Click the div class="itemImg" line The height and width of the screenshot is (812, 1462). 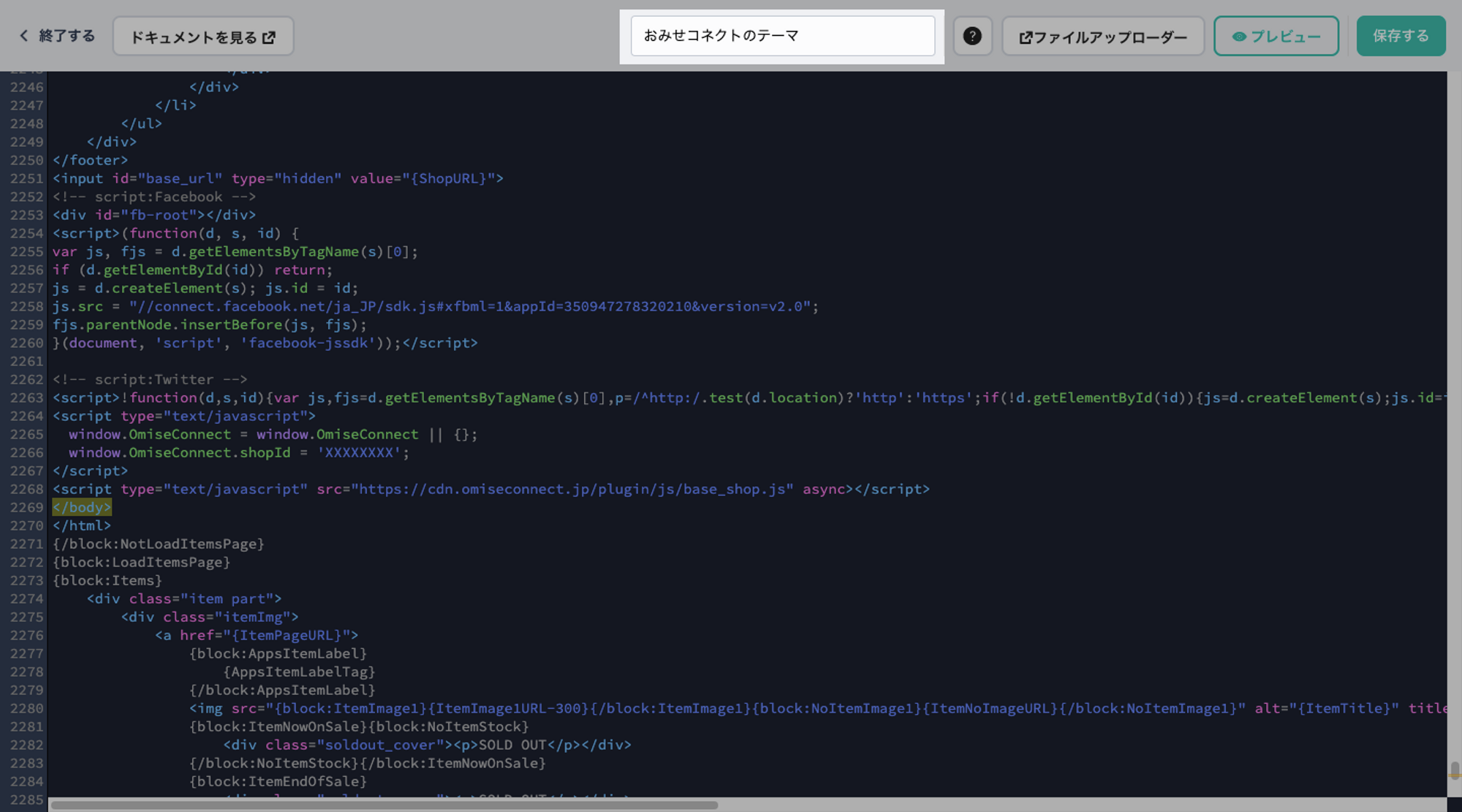point(210,617)
